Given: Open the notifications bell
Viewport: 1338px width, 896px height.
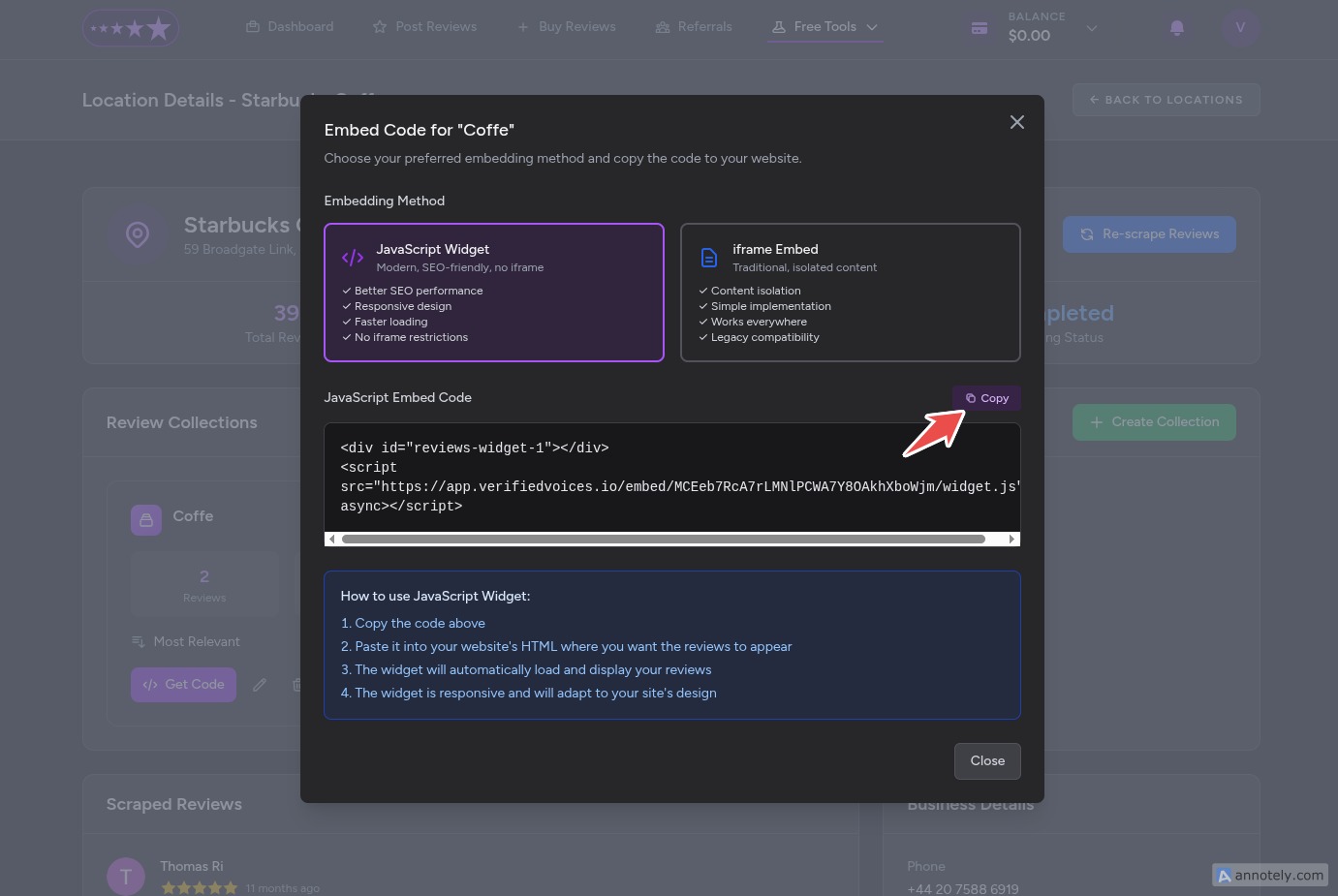Looking at the screenshot, I should tap(1177, 27).
